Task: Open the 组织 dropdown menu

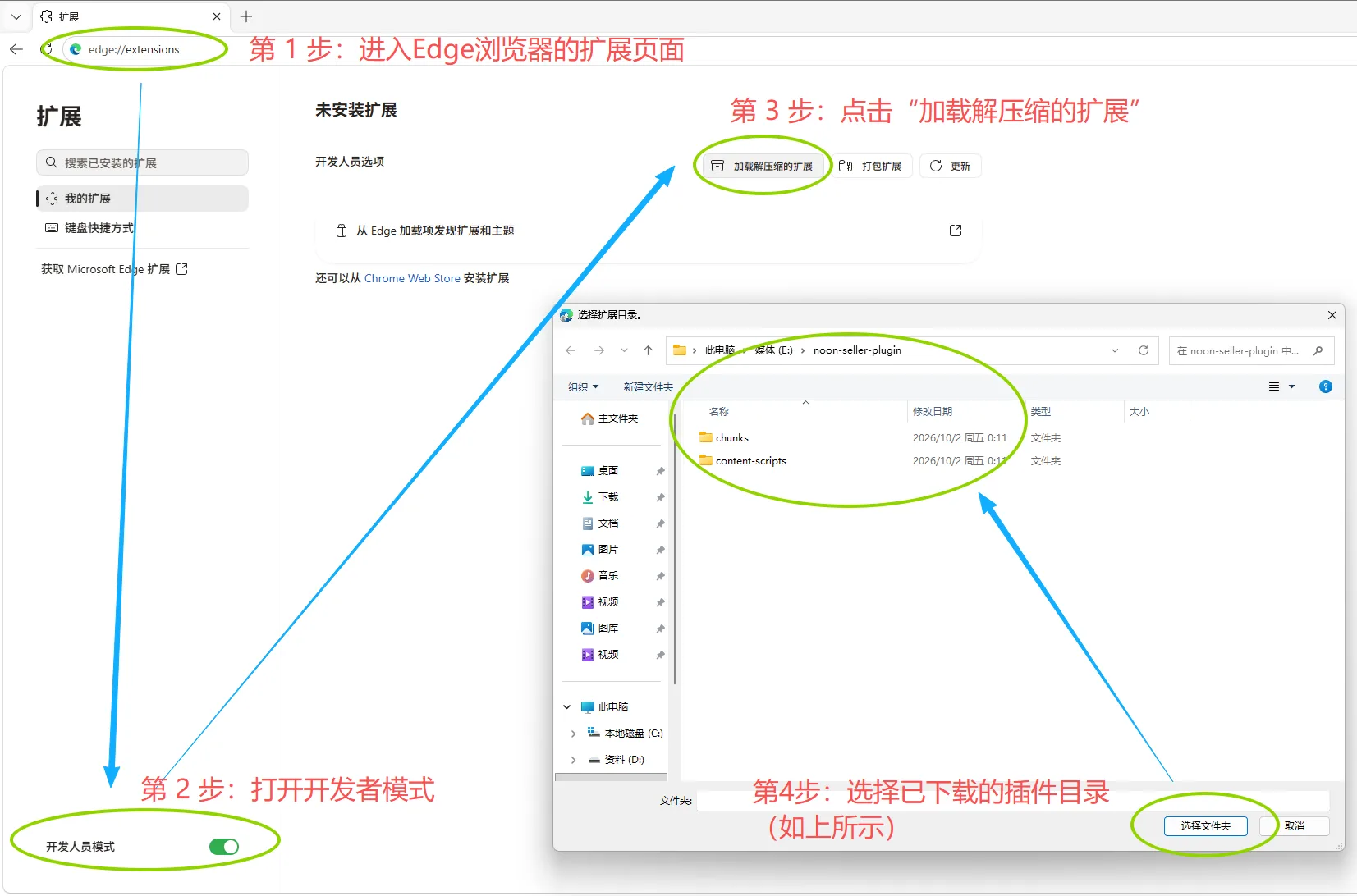Action: (x=584, y=387)
